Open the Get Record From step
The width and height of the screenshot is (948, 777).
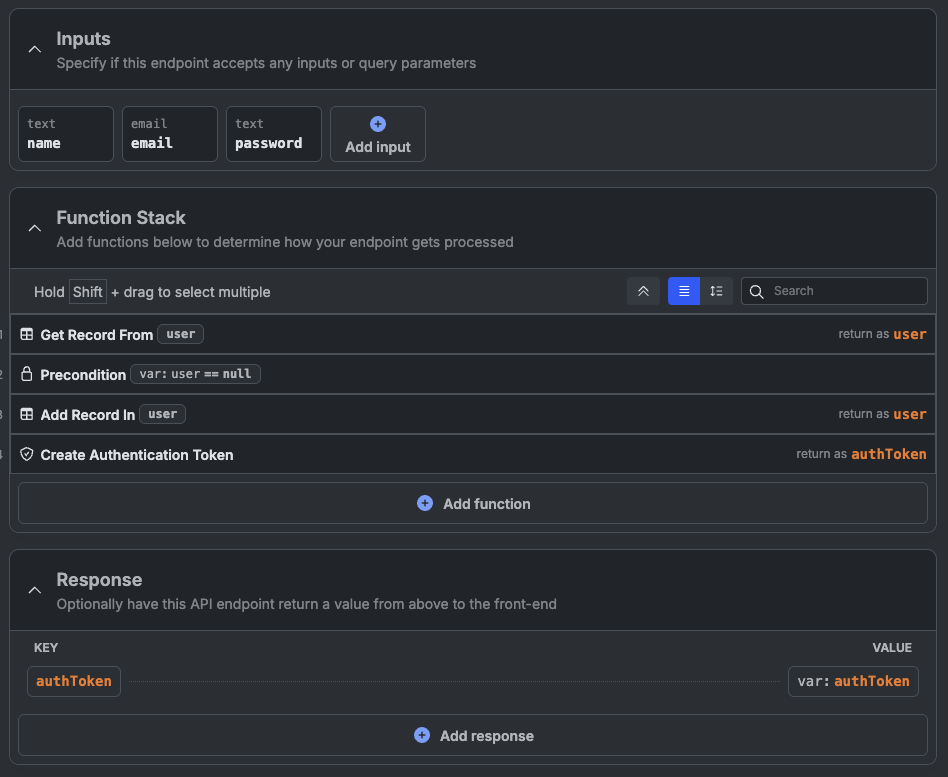point(473,334)
